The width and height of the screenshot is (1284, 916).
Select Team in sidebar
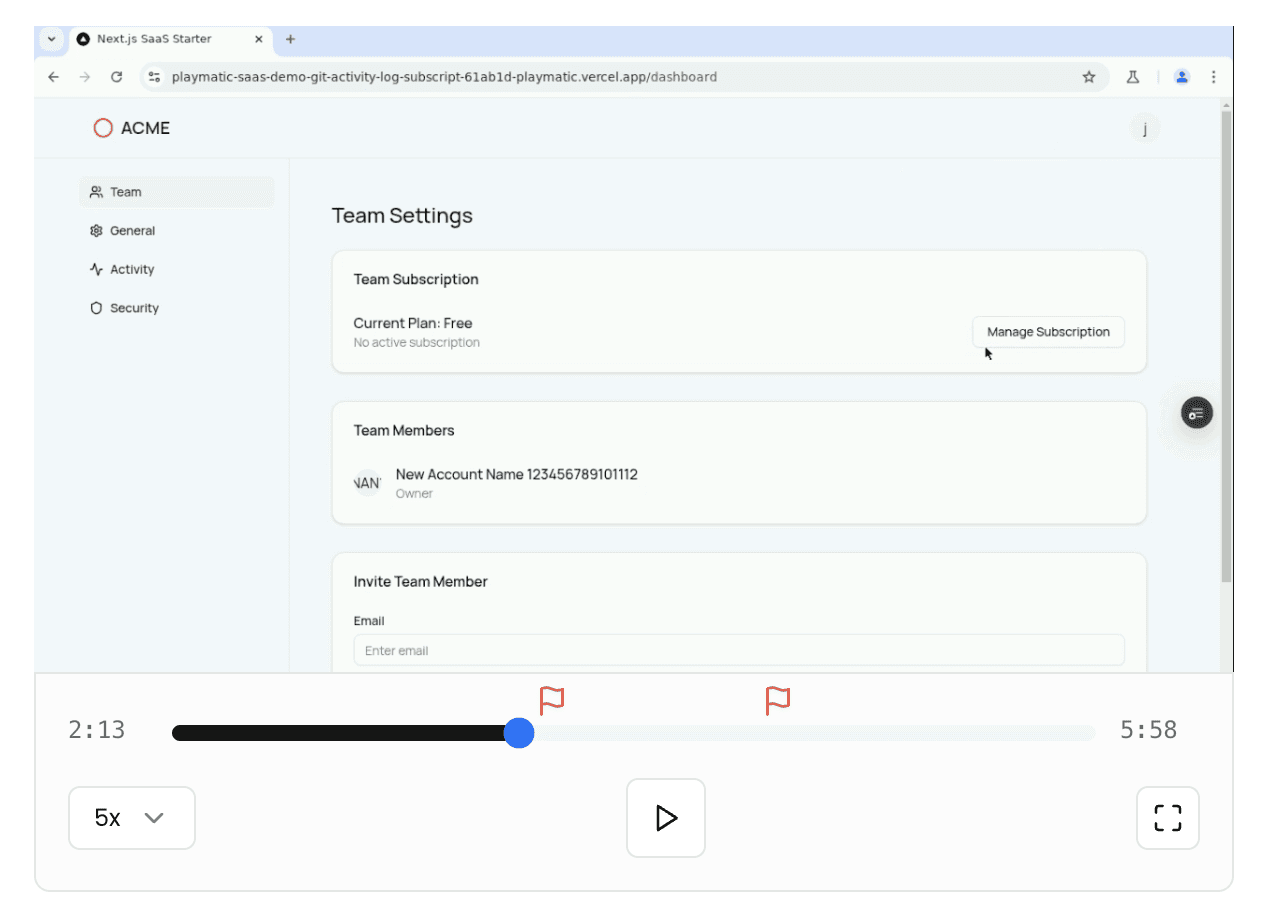tap(176, 192)
